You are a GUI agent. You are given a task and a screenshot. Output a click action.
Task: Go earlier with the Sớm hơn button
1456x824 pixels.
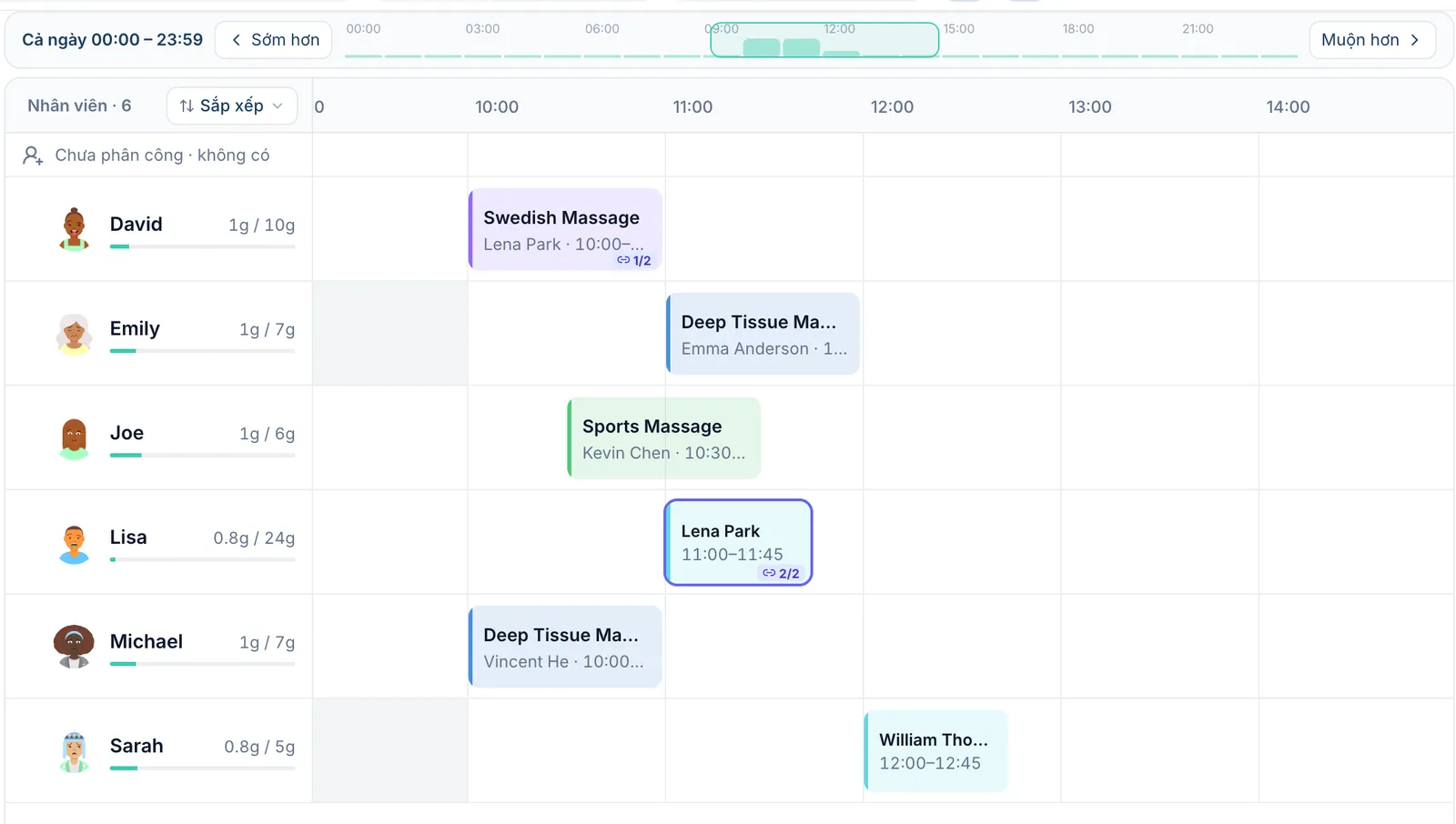point(274,40)
